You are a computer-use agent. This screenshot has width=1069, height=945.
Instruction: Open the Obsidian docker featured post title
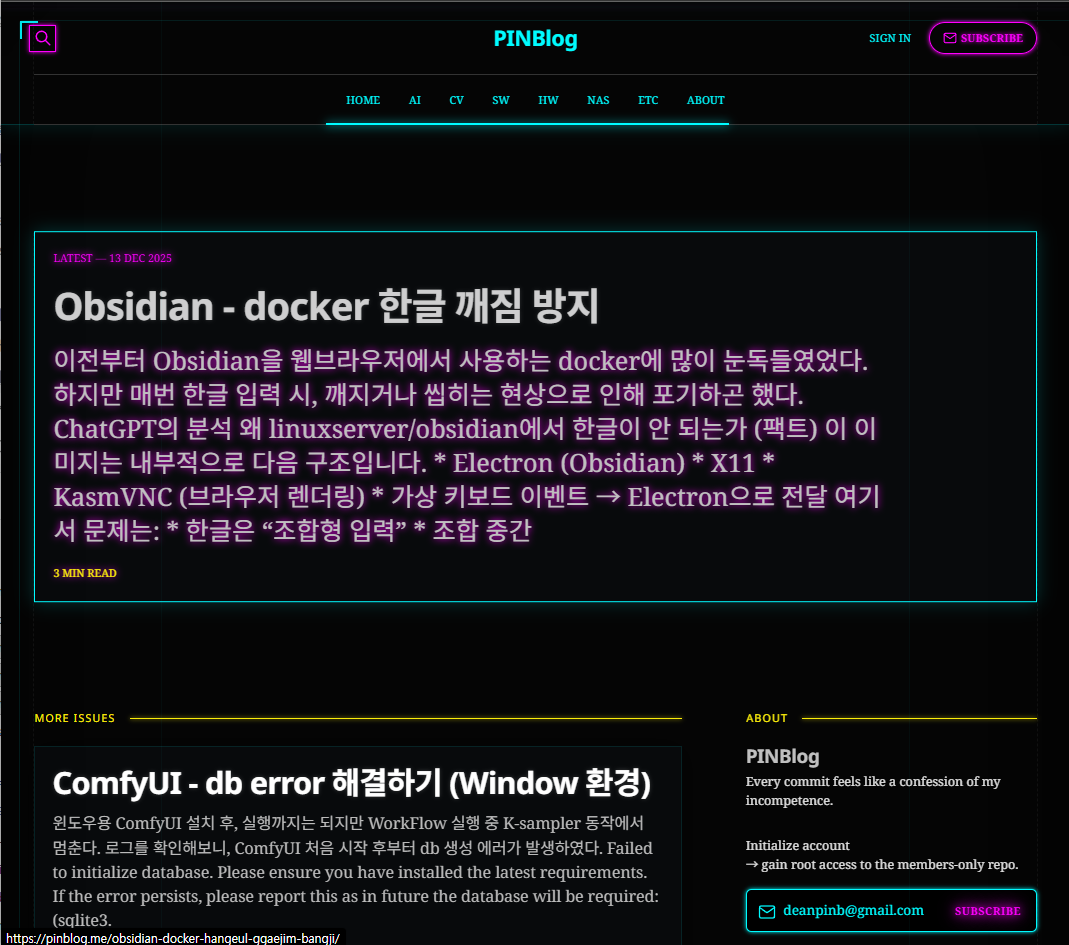(326, 307)
